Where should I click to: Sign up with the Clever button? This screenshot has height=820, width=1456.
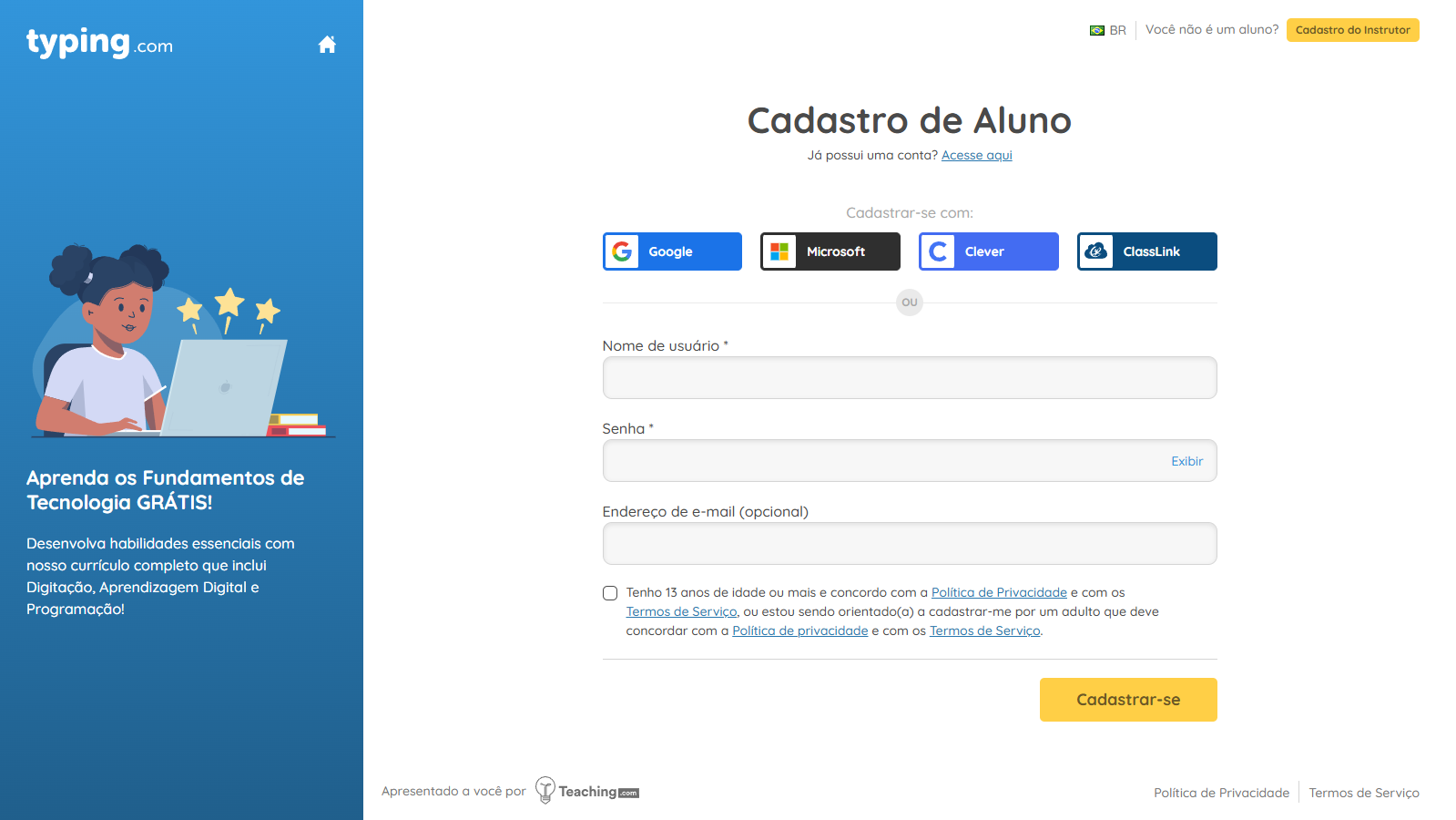click(989, 251)
